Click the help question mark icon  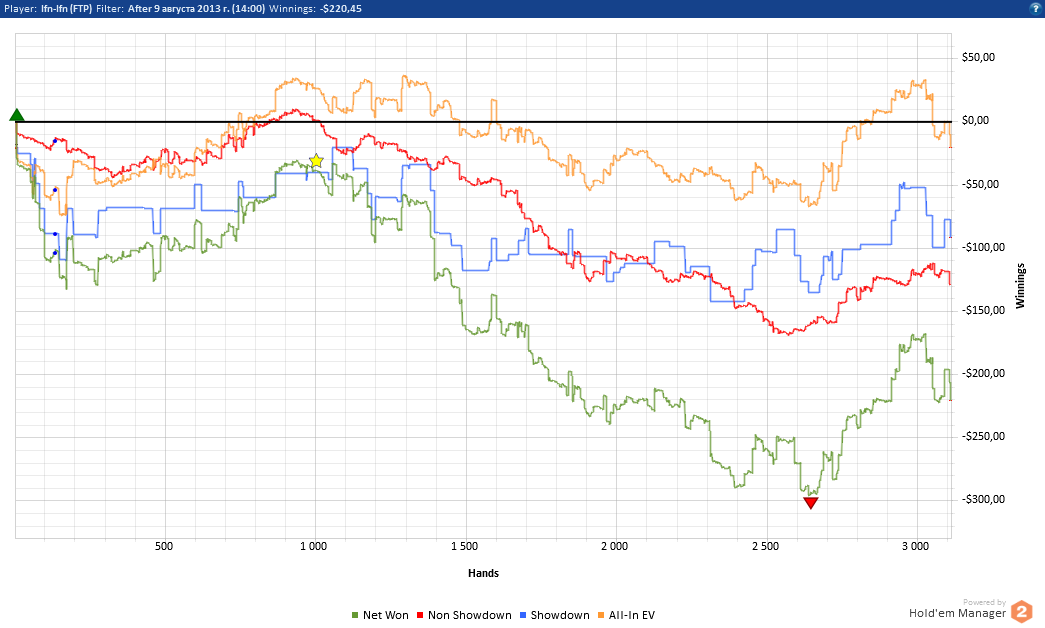[x=1036, y=9]
